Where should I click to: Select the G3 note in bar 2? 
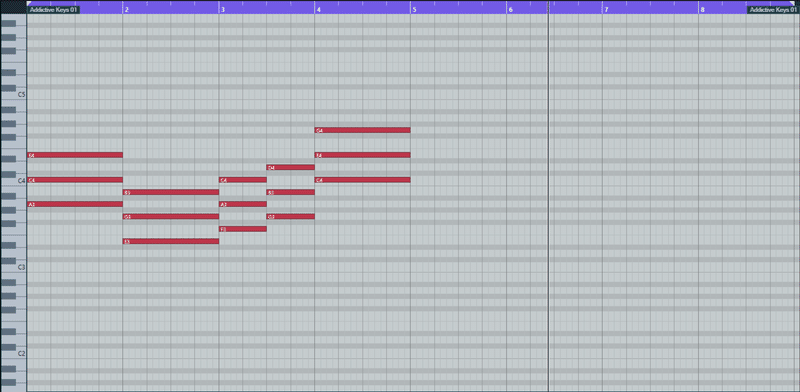click(171, 216)
